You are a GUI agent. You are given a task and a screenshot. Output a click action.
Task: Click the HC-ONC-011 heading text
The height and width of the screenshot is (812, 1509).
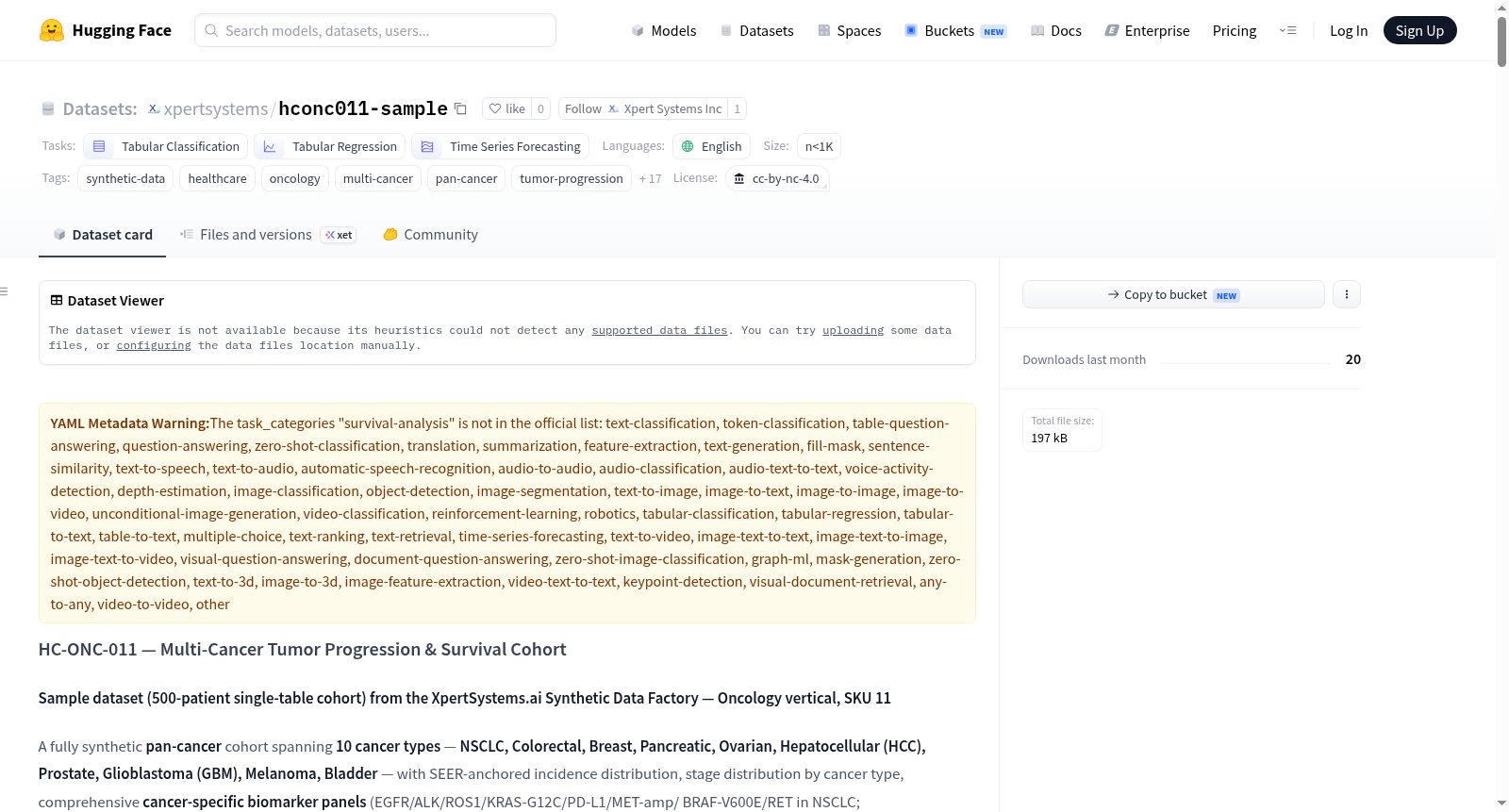(x=302, y=649)
